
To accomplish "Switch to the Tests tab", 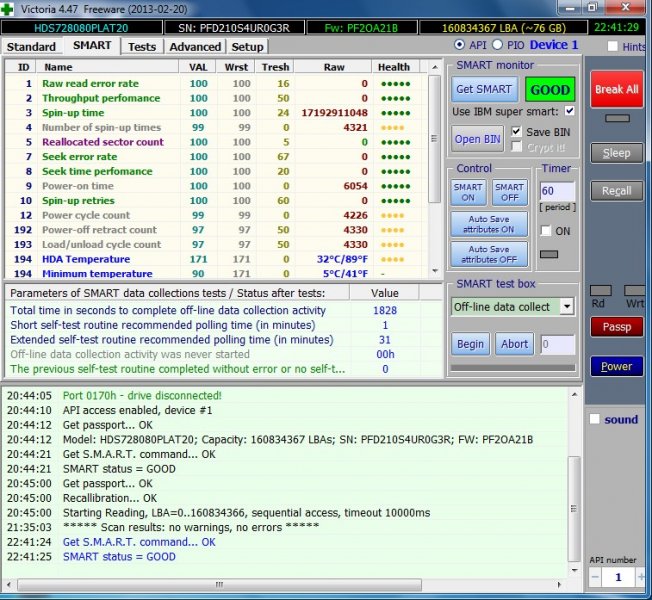I will [142, 46].
